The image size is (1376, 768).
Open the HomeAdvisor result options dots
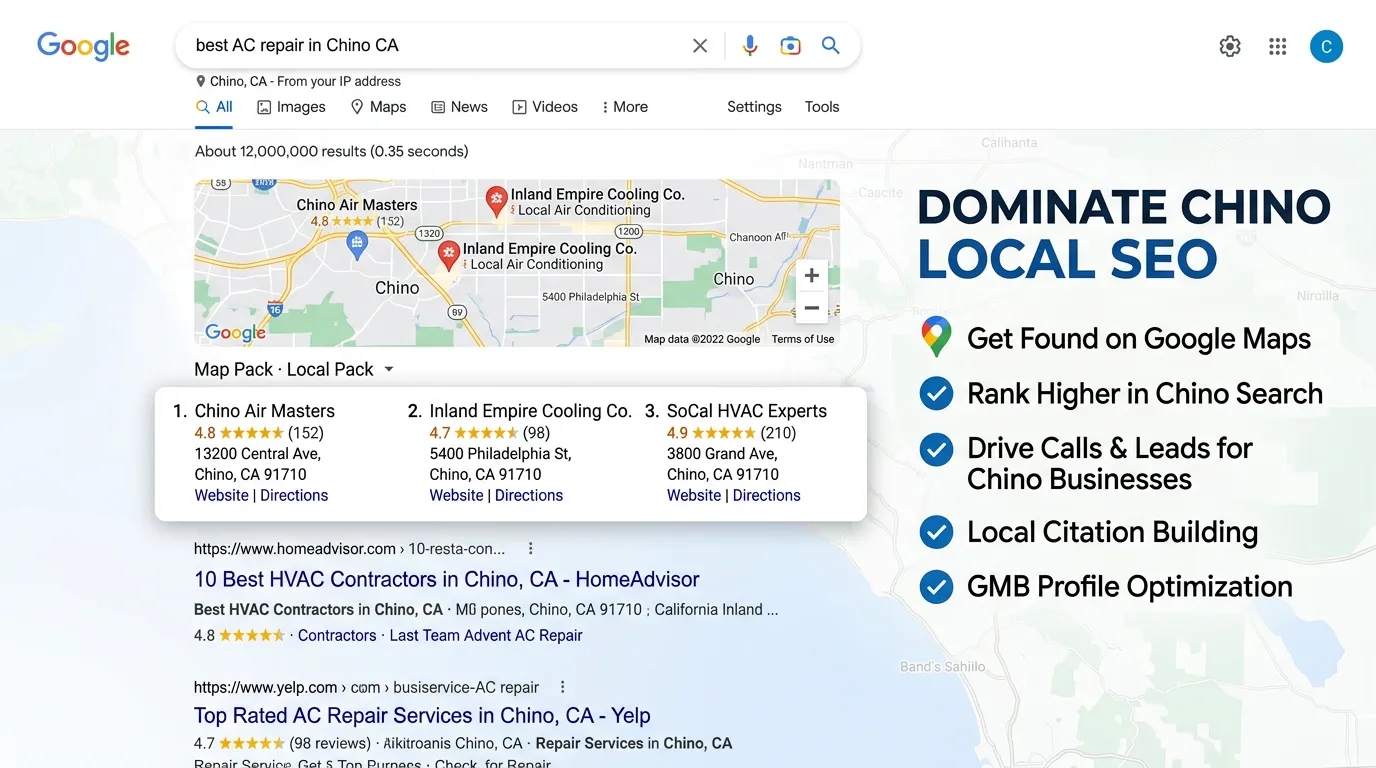tap(531, 548)
